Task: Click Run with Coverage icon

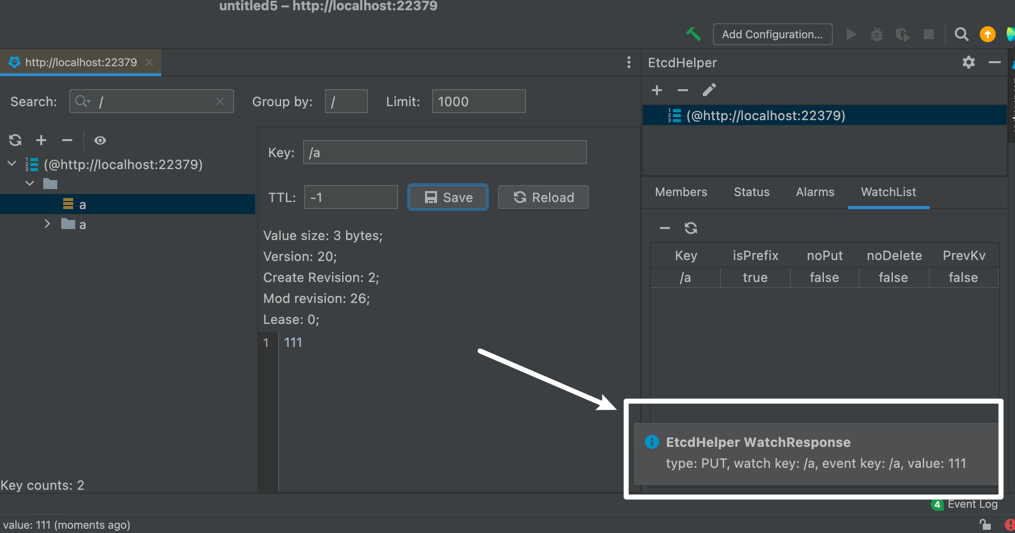Action: [x=902, y=34]
